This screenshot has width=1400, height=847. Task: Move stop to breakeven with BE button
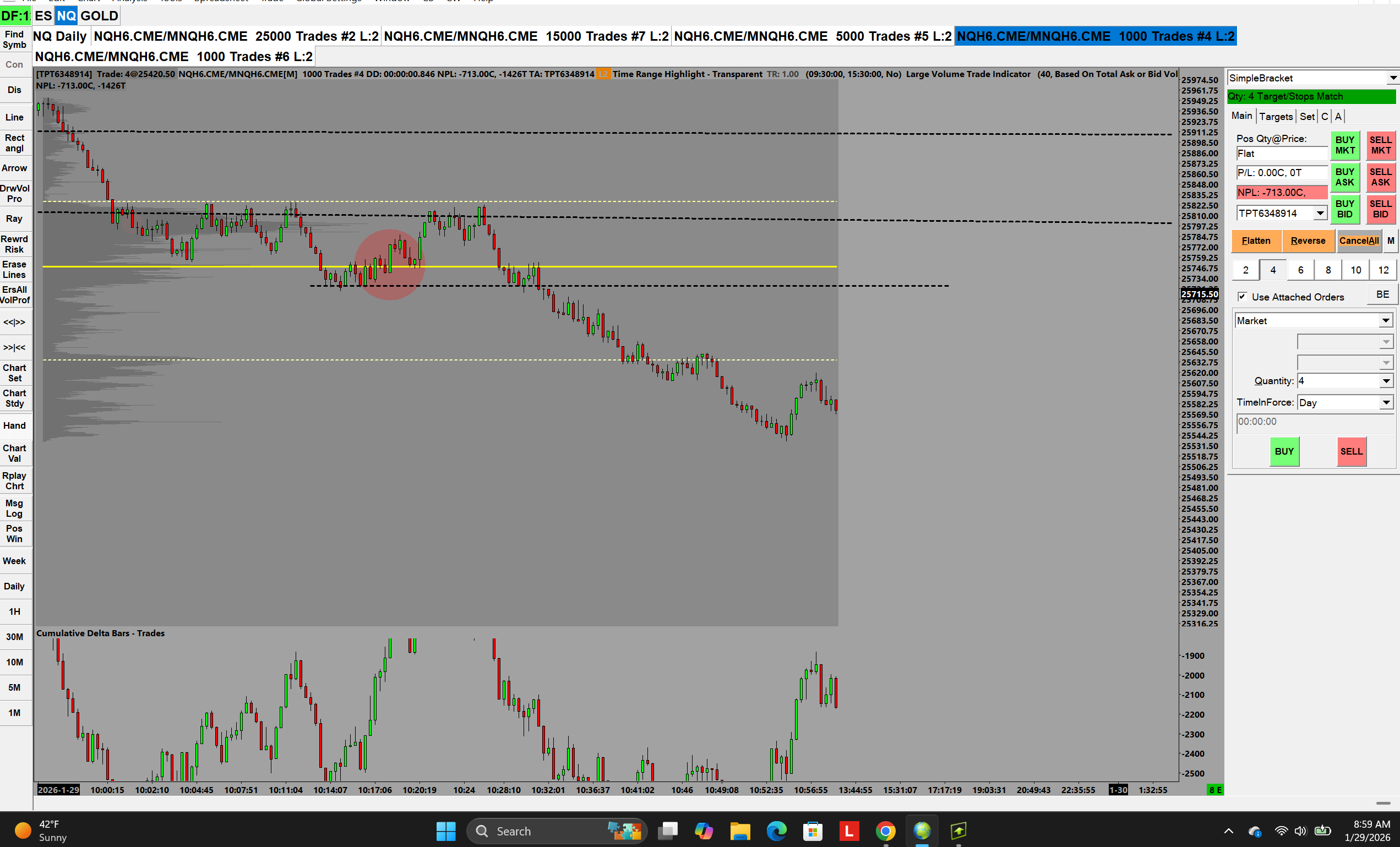1382,294
